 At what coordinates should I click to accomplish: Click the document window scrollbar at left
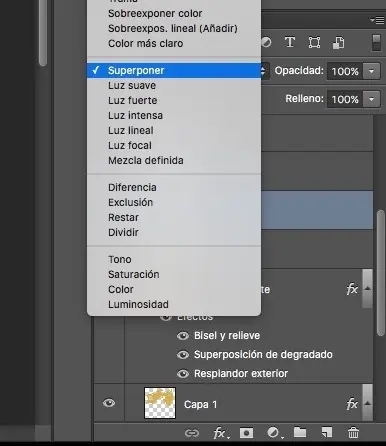tap(43, 32)
